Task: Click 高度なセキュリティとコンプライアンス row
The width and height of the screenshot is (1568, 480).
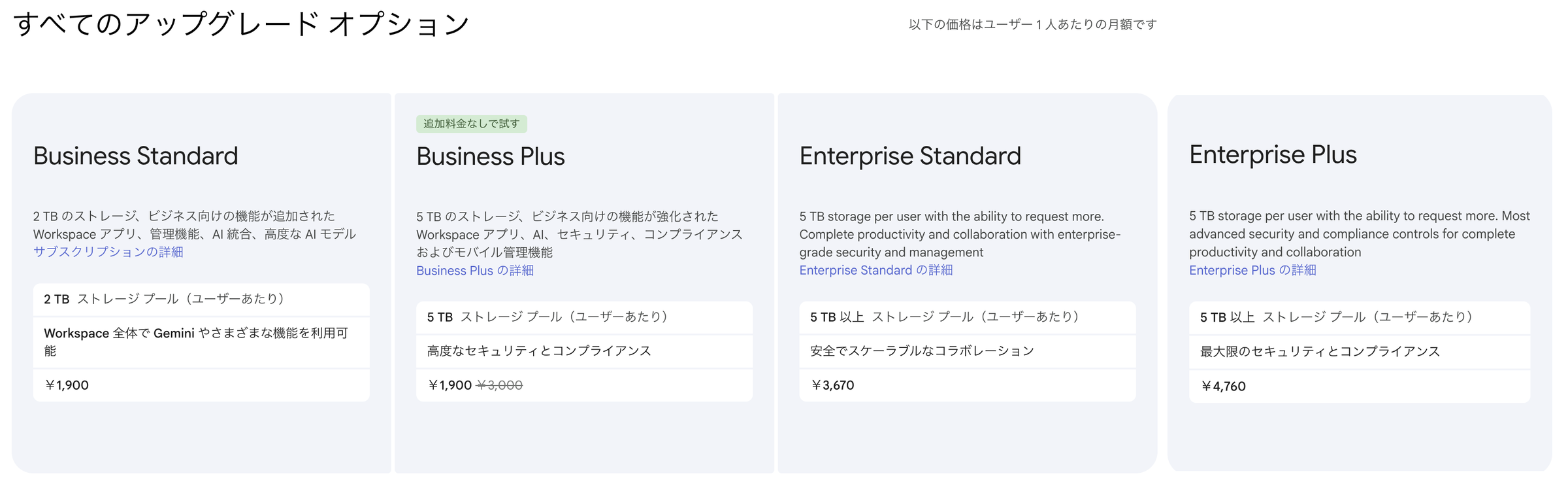Action: point(584,351)
